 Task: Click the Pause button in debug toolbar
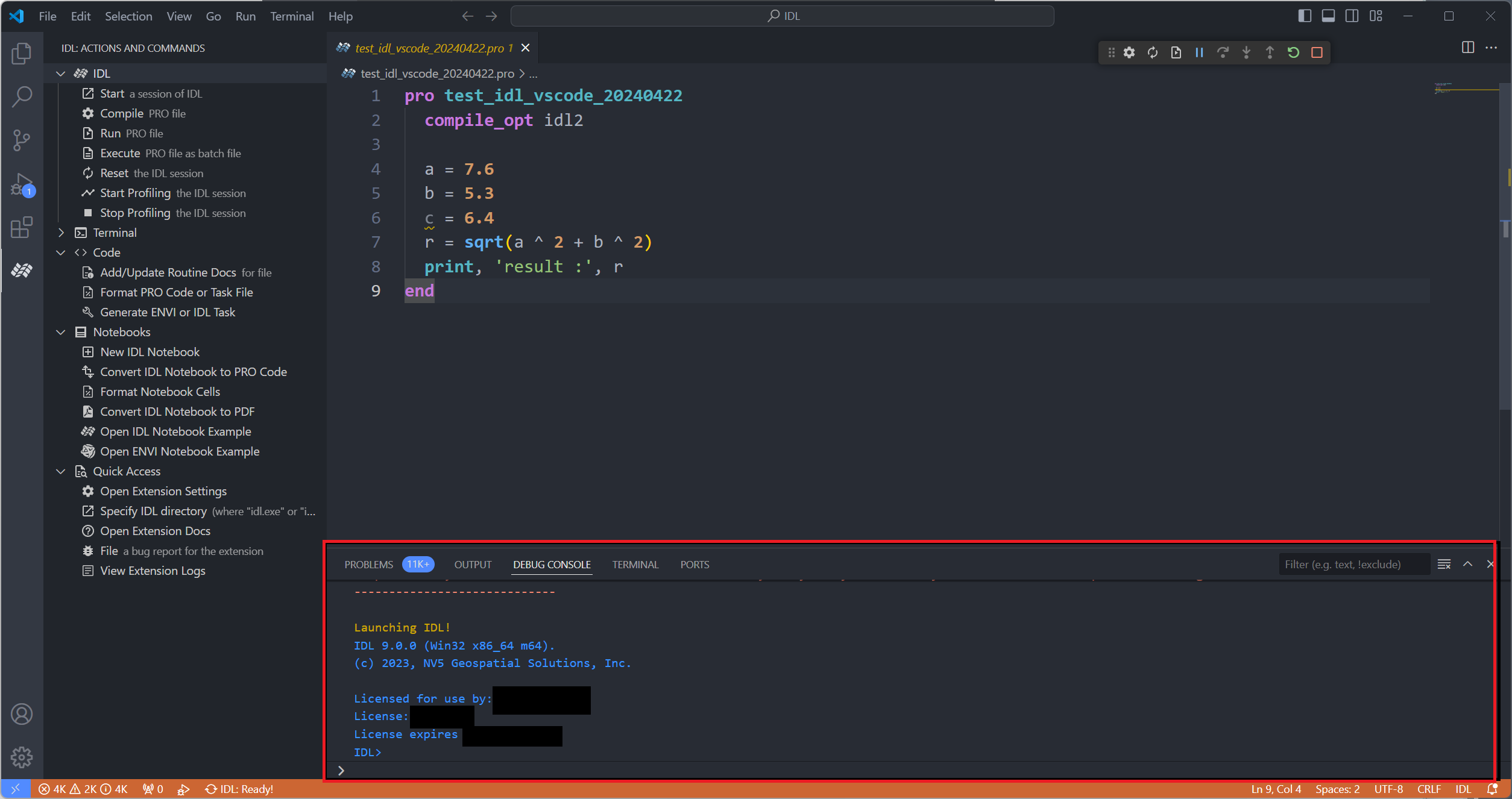(x=1199, y=52)
